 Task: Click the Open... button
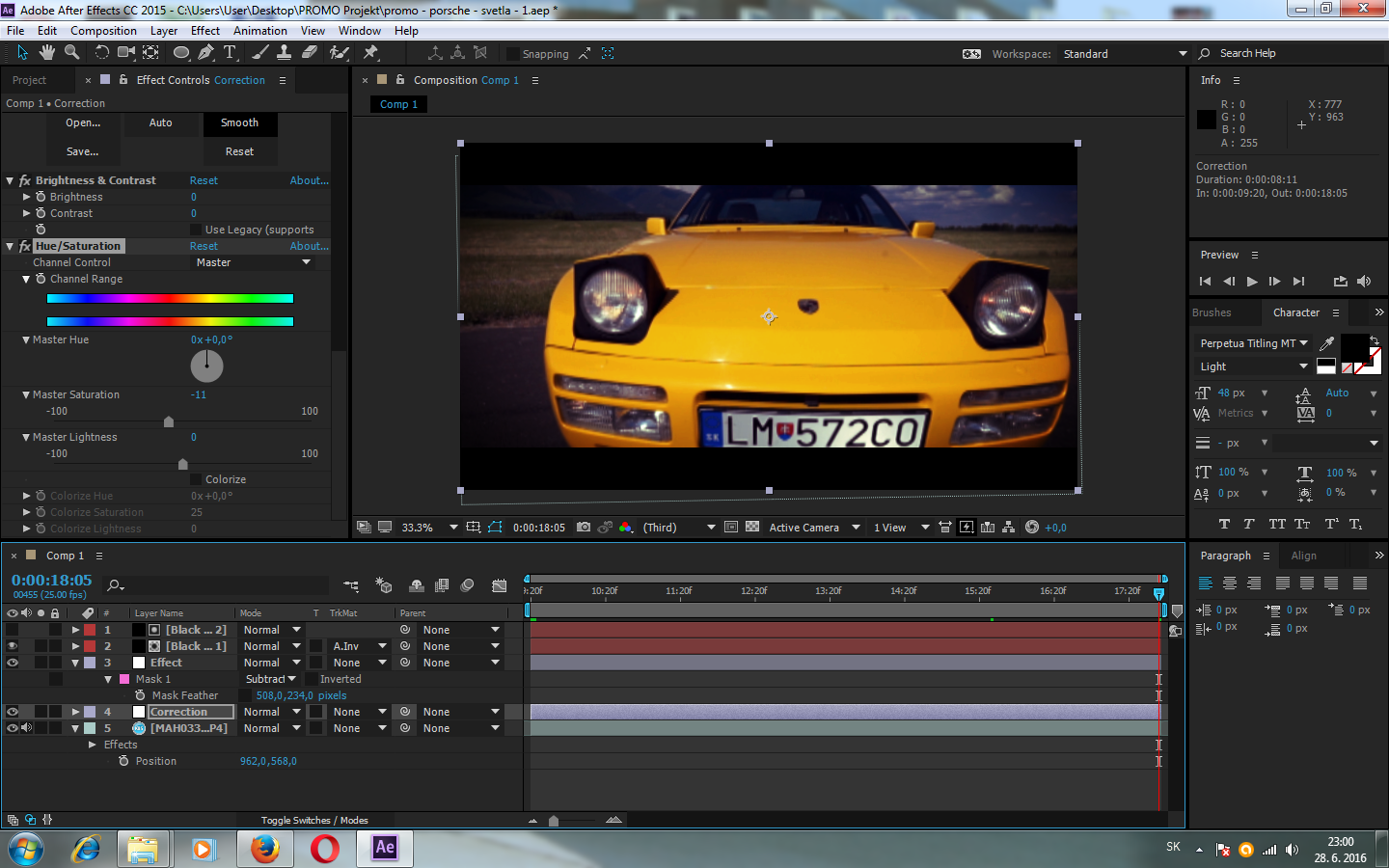[x=83, y=122]
